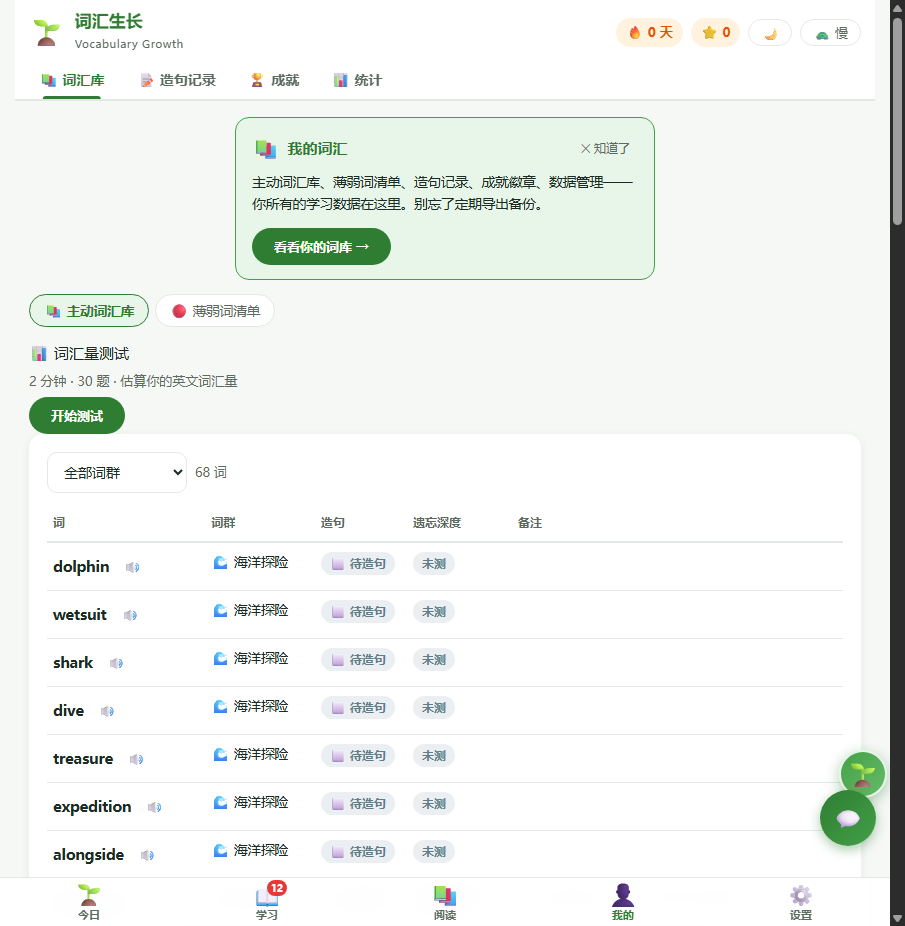Click the 备注 column header

pos(530,523)
